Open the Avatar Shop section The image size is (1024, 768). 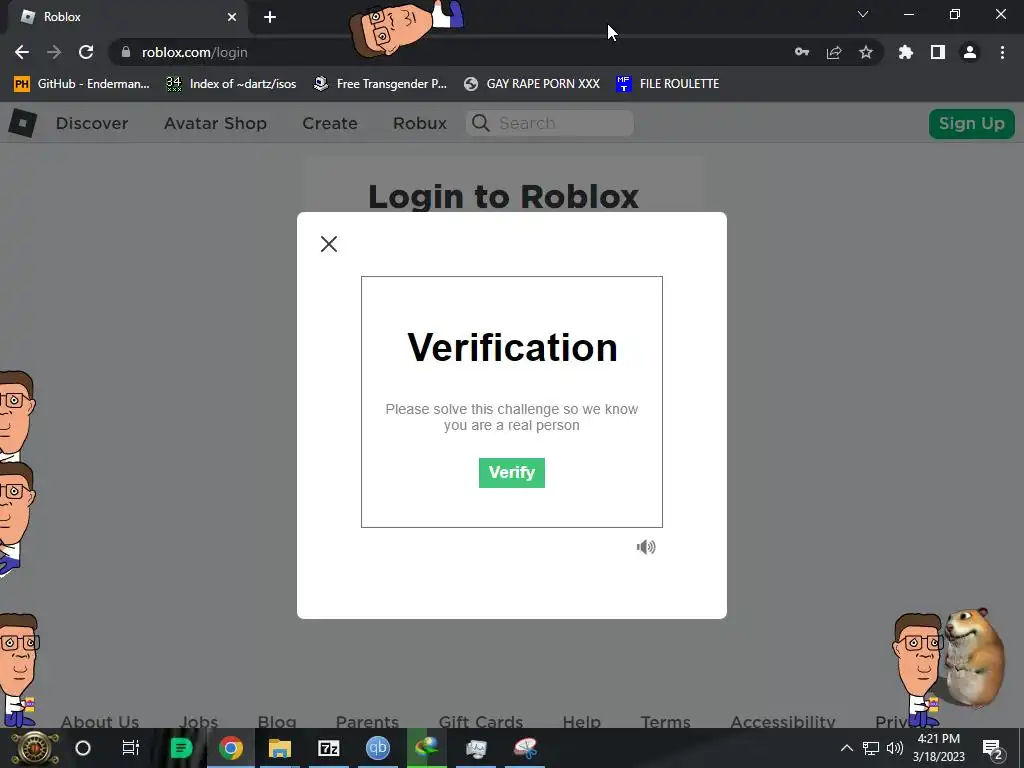pos(216,123)
